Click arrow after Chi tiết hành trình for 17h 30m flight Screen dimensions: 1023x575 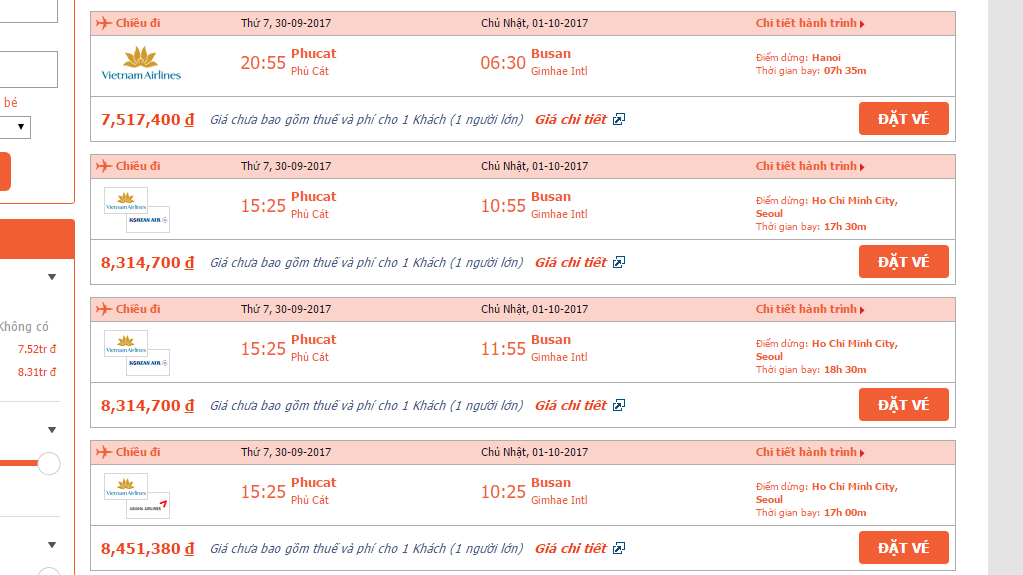coord(862,167)
